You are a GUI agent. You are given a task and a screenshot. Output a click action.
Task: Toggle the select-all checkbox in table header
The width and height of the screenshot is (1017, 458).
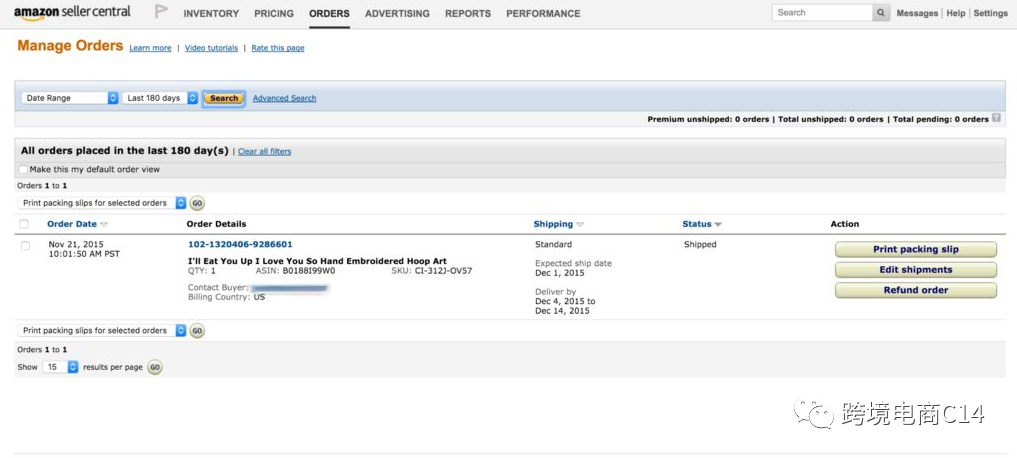coord(25,224)
